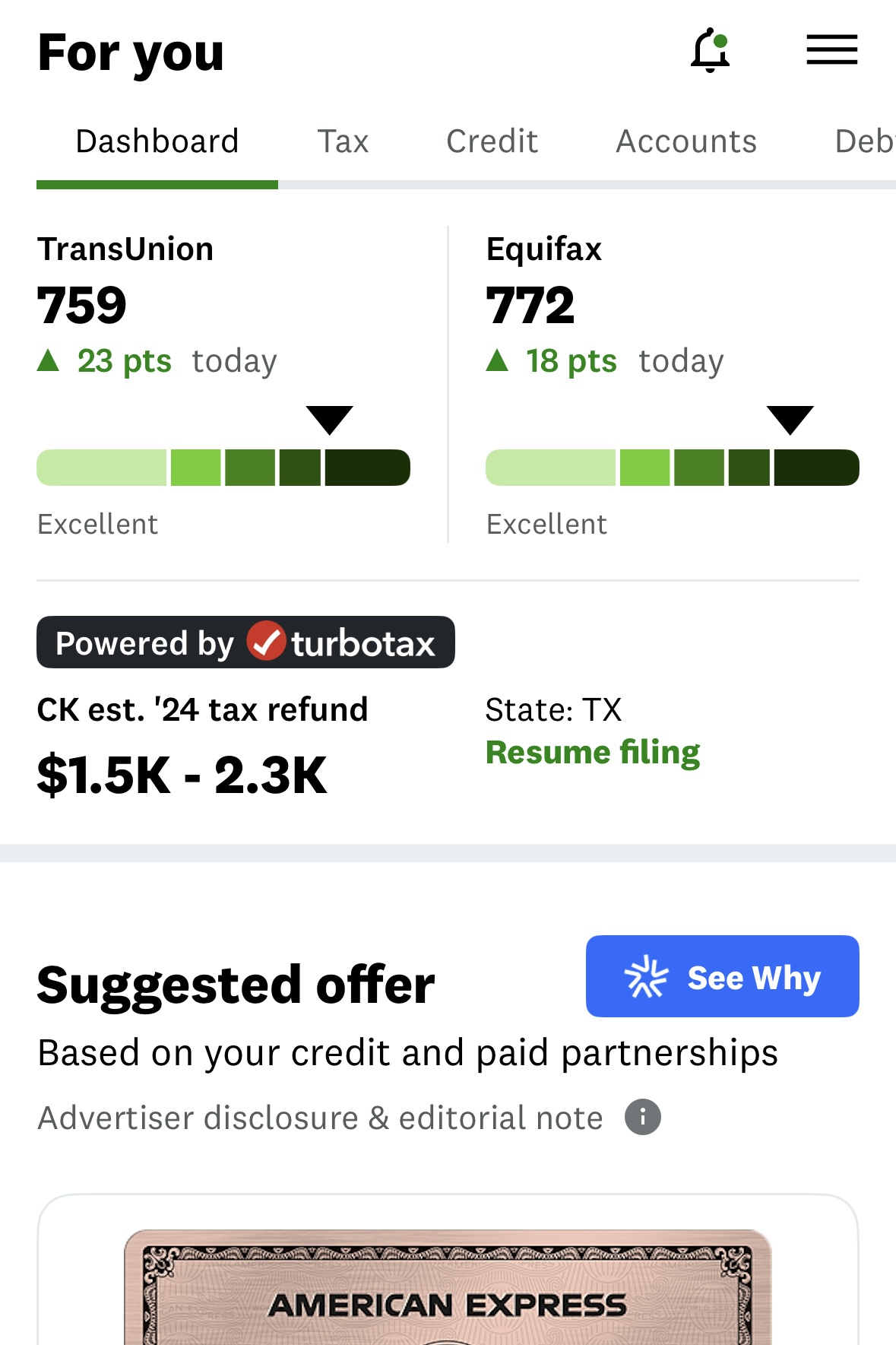Tap the TransUnion score increase arrow
This screenshot has width=896, height=1345.
coord(49,360)
